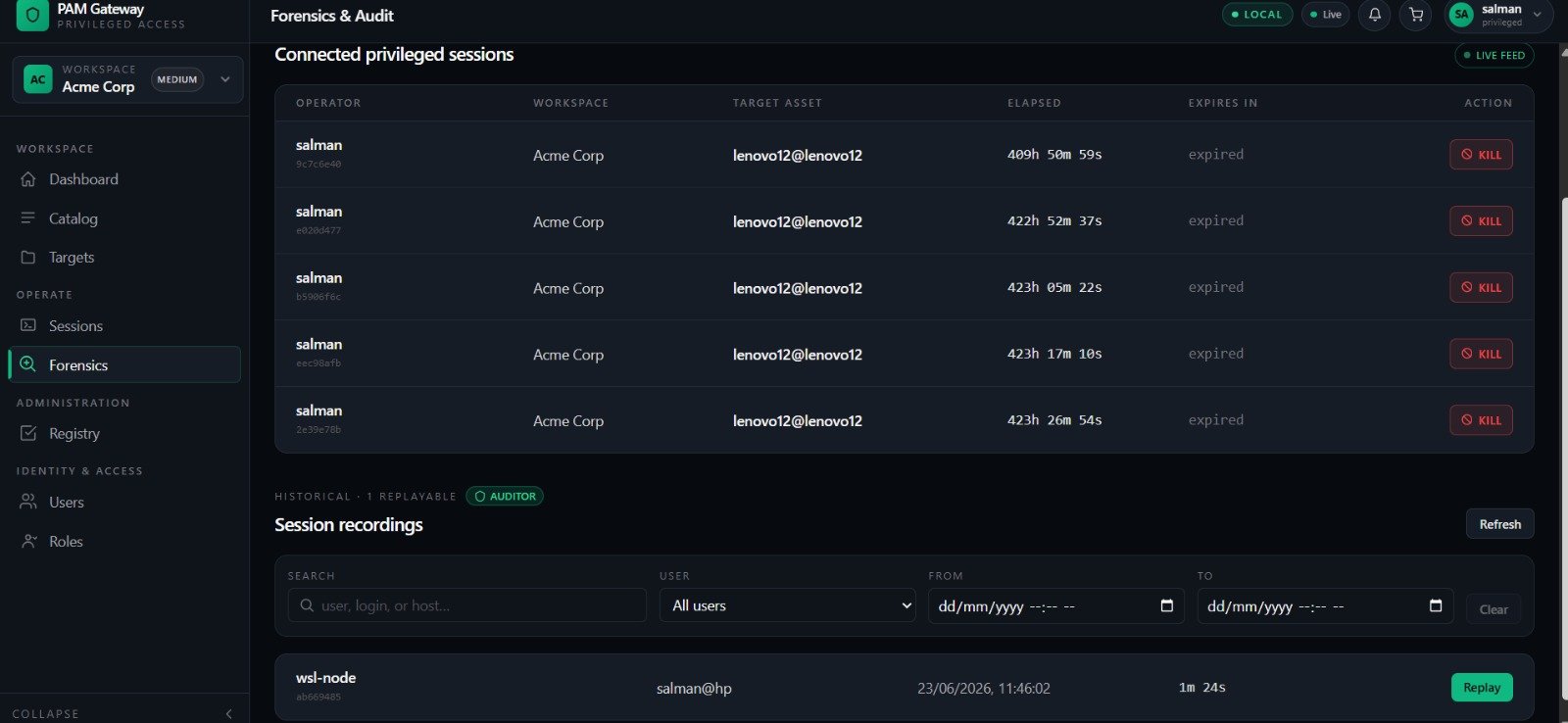Go to the Targets folder icon
The width and height of the screenshot is (1568, 723).
click(x=28, y=258)
